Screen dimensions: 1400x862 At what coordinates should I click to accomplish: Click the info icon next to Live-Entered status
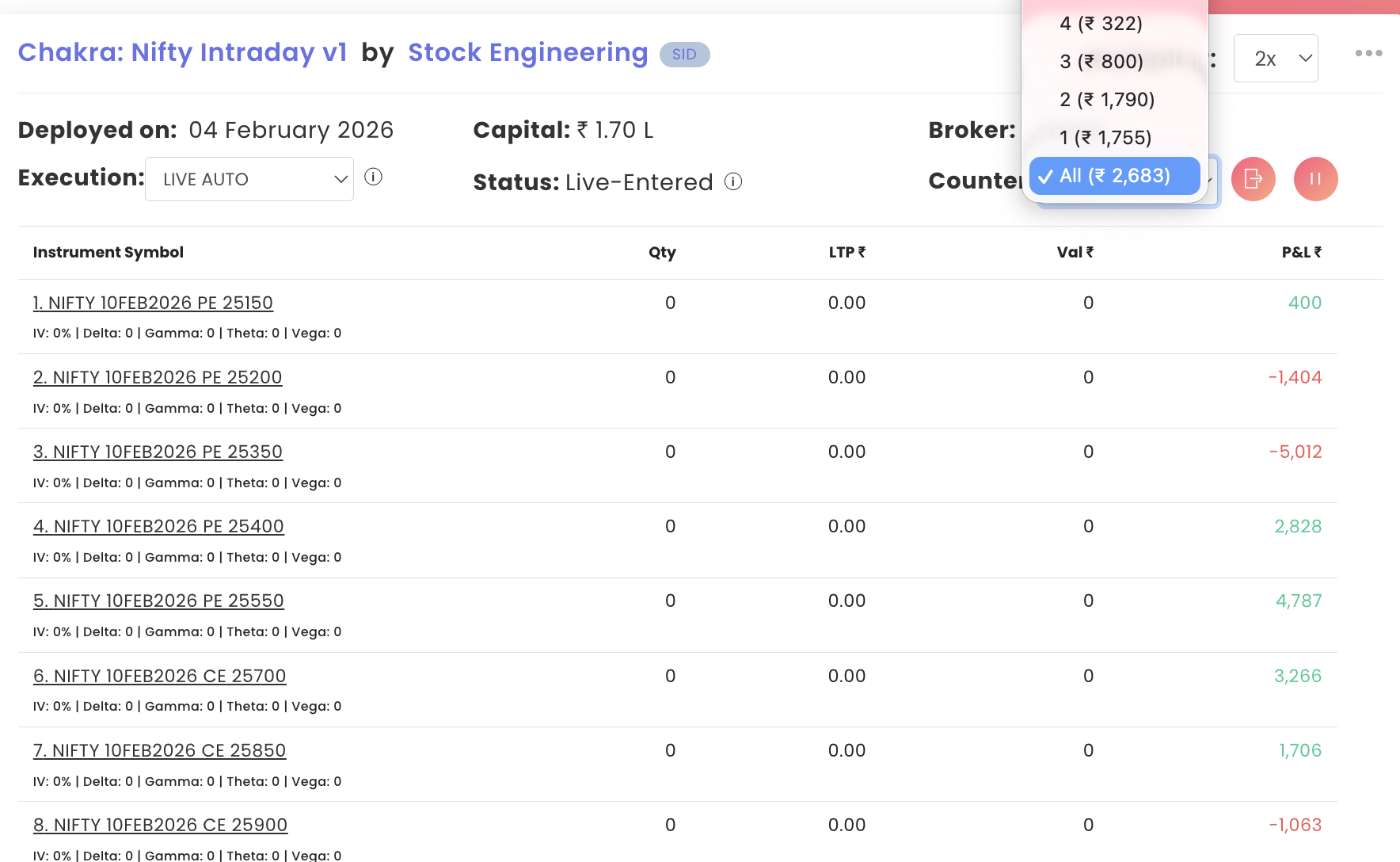(x=733, y=181)
